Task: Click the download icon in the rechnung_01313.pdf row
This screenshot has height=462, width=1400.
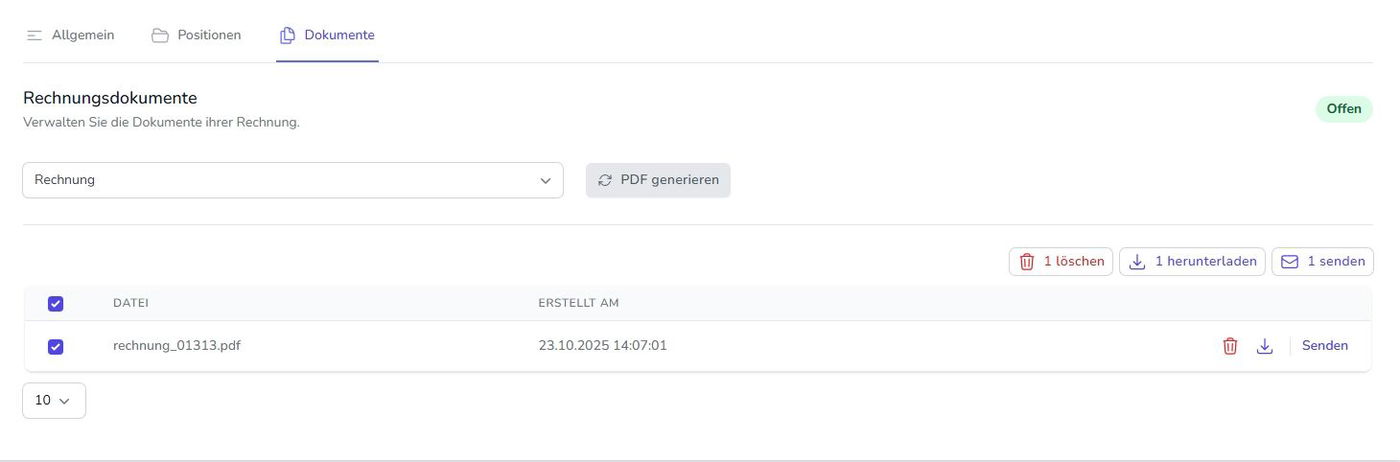Action: 1264,346
